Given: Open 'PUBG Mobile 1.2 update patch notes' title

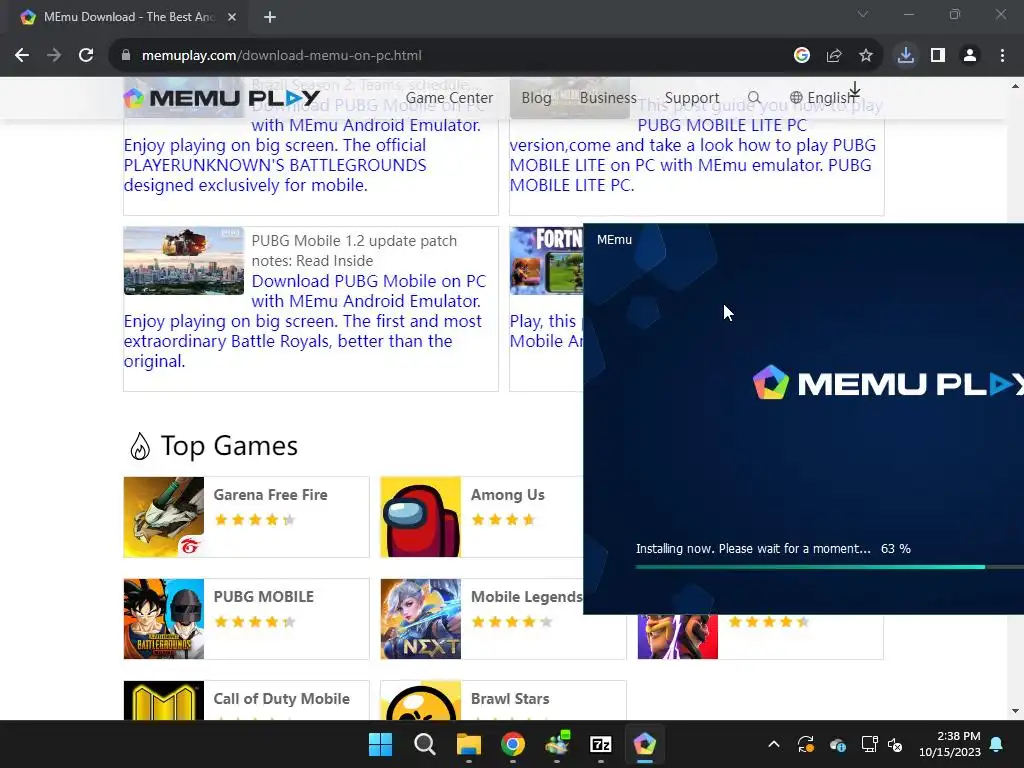Looking at the screenshot, I should pos(354,251).
